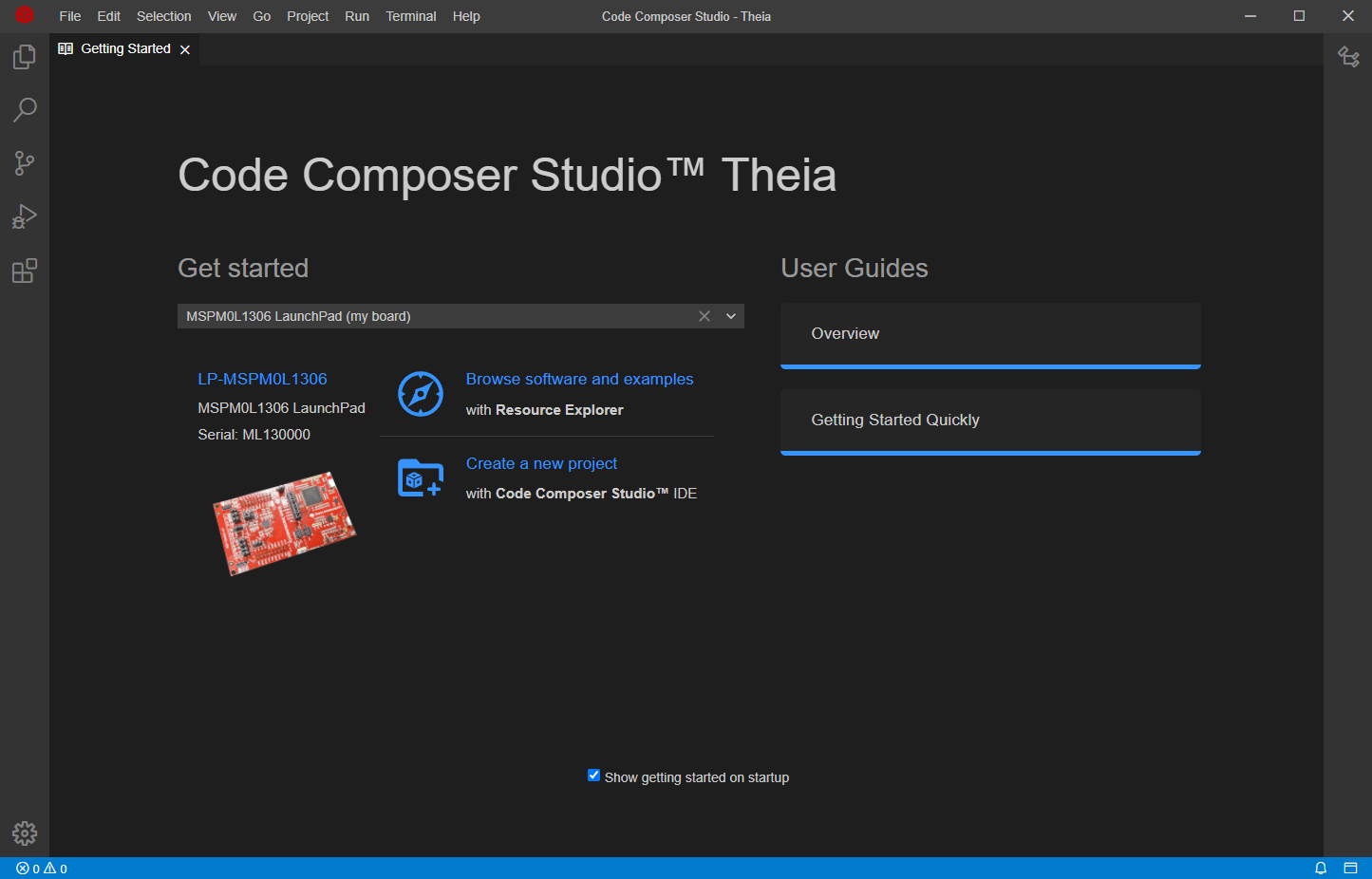Open the Extensions view icon

(x=25, y=271)
